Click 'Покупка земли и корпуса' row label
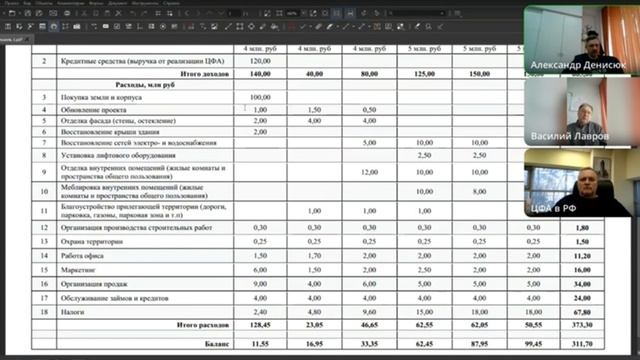 (101, 98)
